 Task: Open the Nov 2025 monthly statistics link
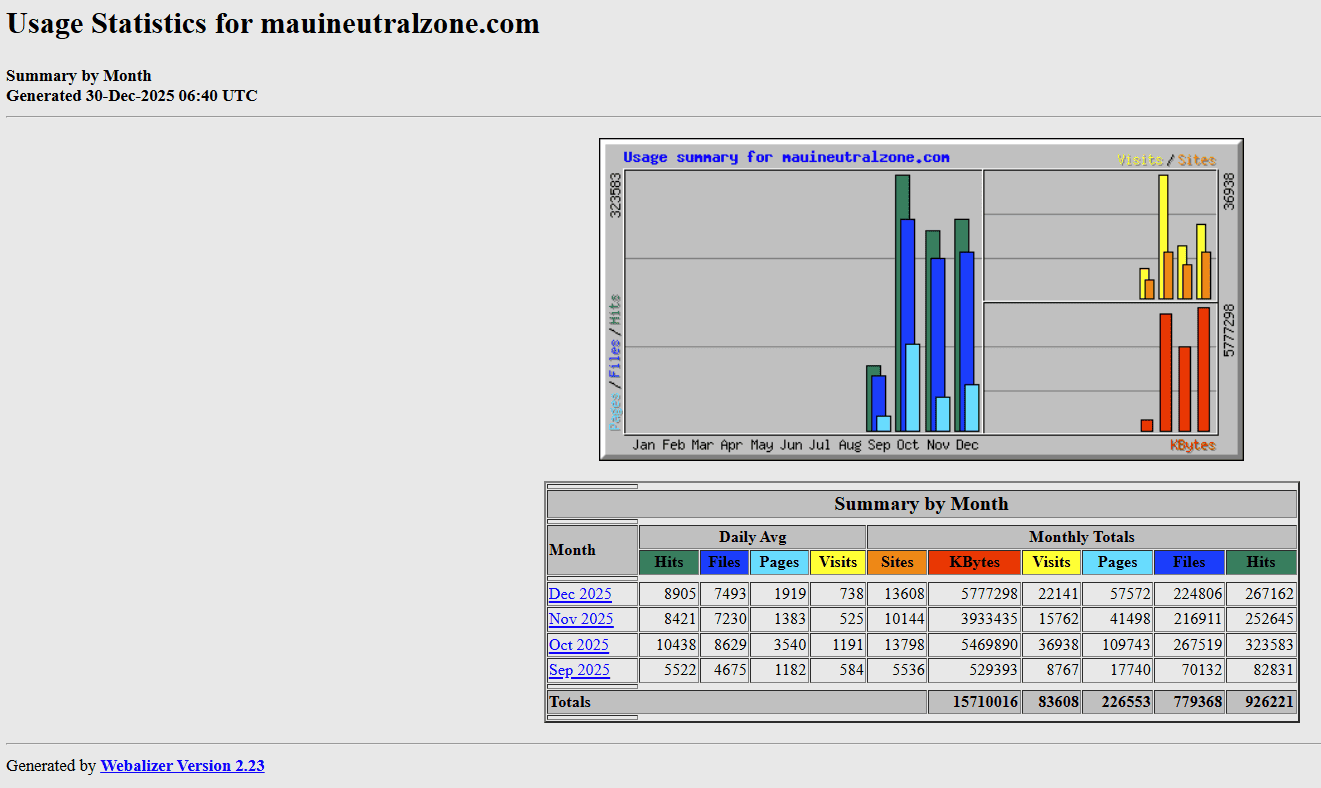(581, 619)
